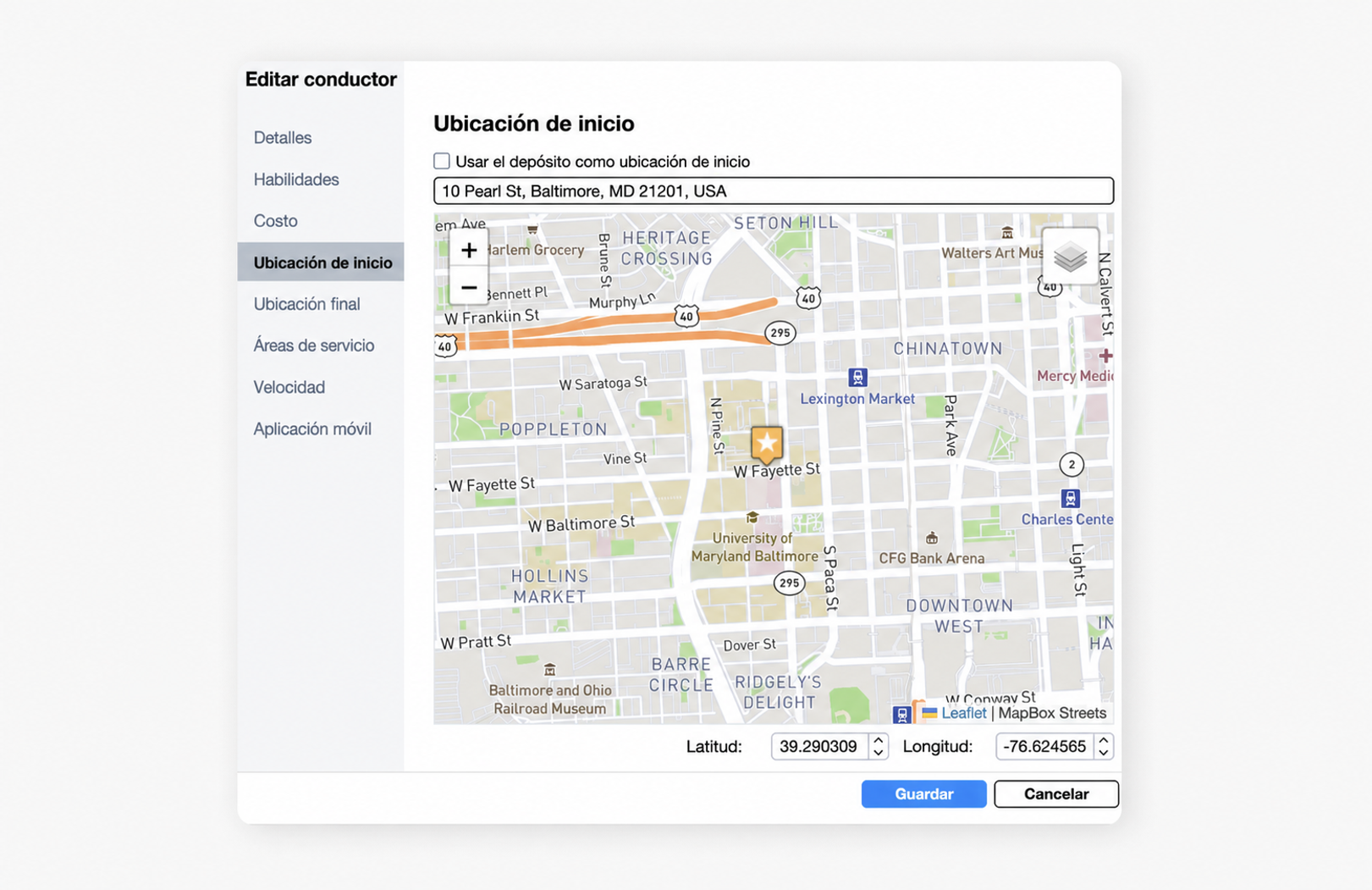This screenshot has width=1372, height=890.
Task: Click the route 2 shield marker
Action: [1072, 464]
